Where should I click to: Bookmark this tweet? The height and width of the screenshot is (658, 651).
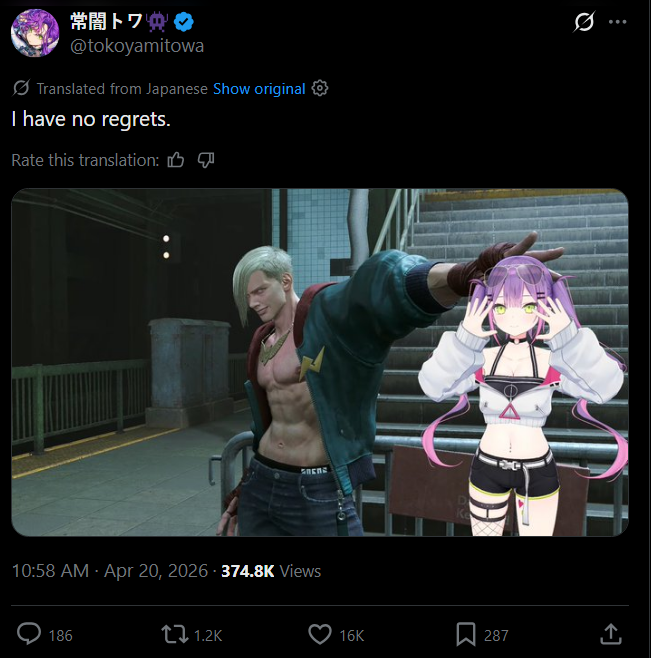(x=466, y=634)
